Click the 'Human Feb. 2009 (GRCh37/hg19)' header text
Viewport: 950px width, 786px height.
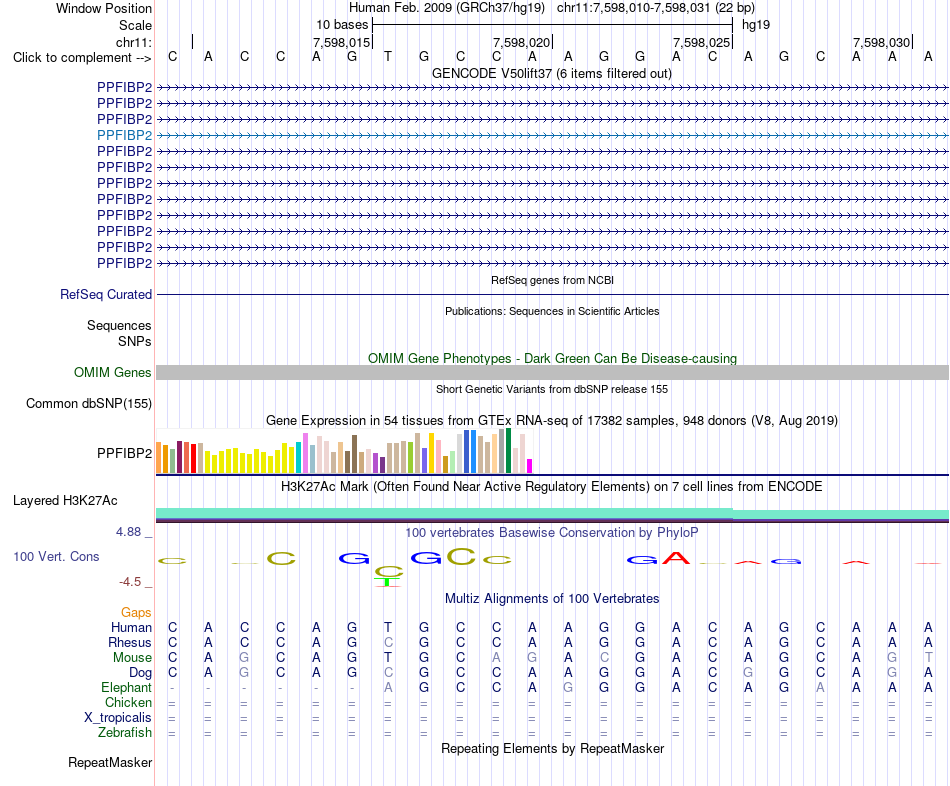click(447, 8)
